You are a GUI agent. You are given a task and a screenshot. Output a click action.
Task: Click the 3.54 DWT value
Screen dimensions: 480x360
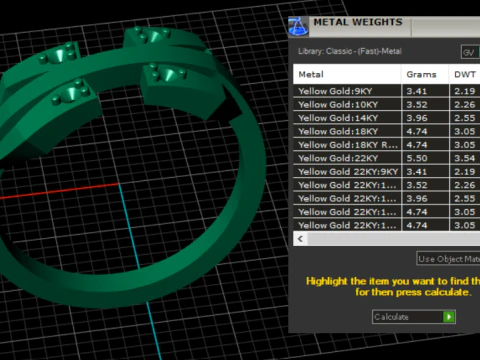tap(465, 158)
